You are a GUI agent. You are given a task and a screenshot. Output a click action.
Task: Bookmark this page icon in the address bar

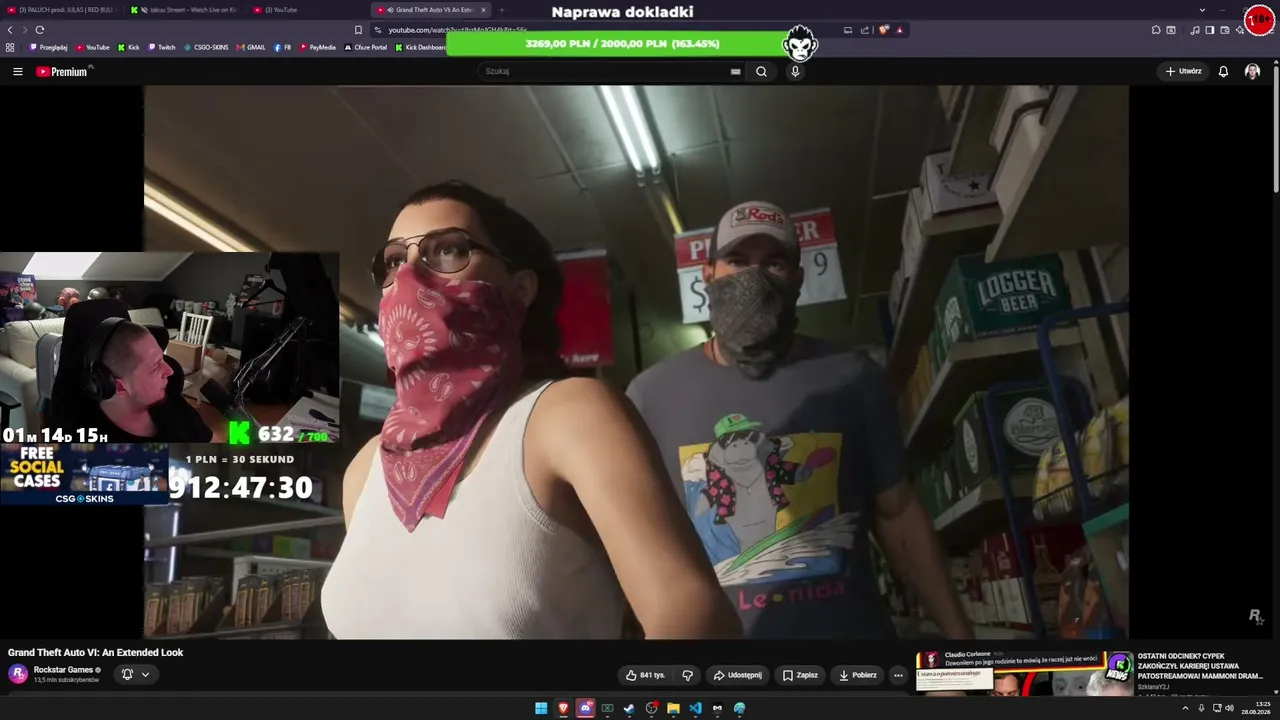(358, 30)
